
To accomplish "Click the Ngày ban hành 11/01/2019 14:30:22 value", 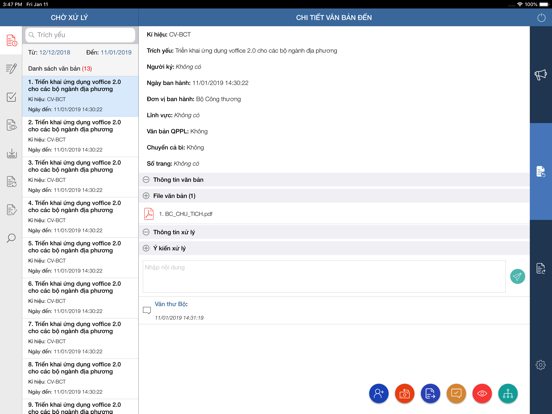I will click(220, 83).
